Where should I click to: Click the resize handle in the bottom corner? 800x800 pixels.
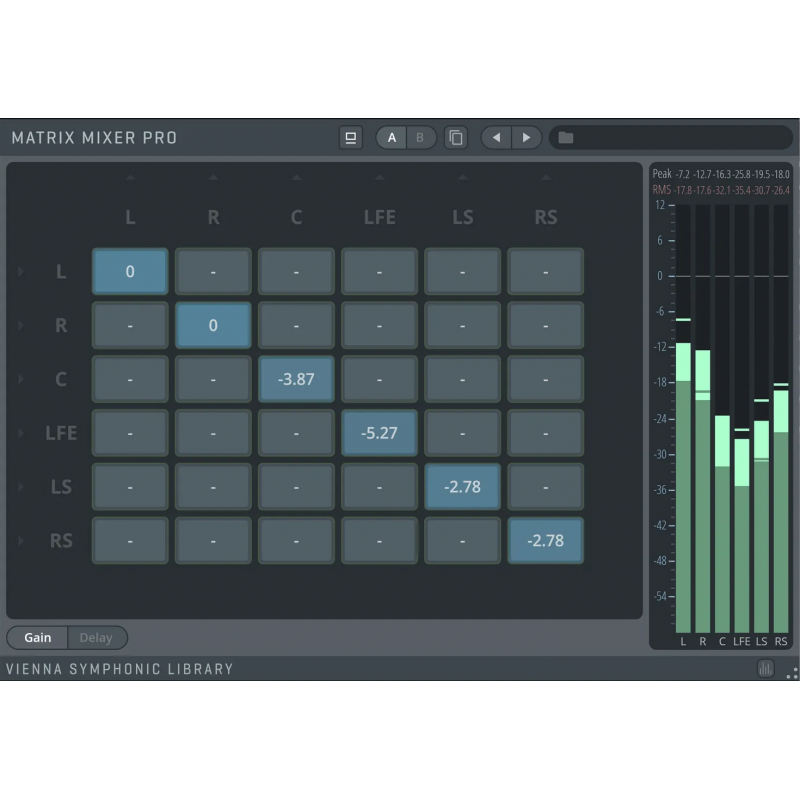(x=791, y=672)
